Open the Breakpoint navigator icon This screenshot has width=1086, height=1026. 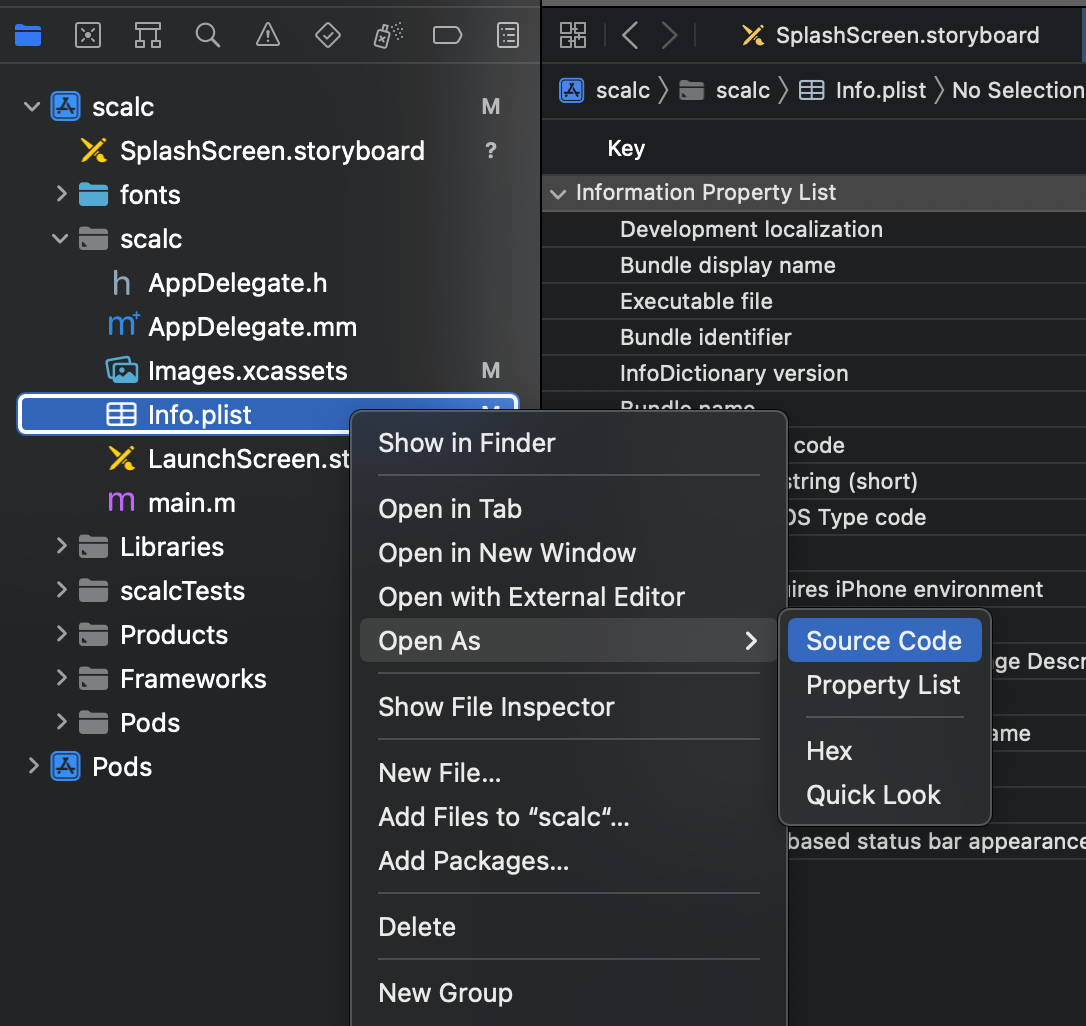click(447, 35)
